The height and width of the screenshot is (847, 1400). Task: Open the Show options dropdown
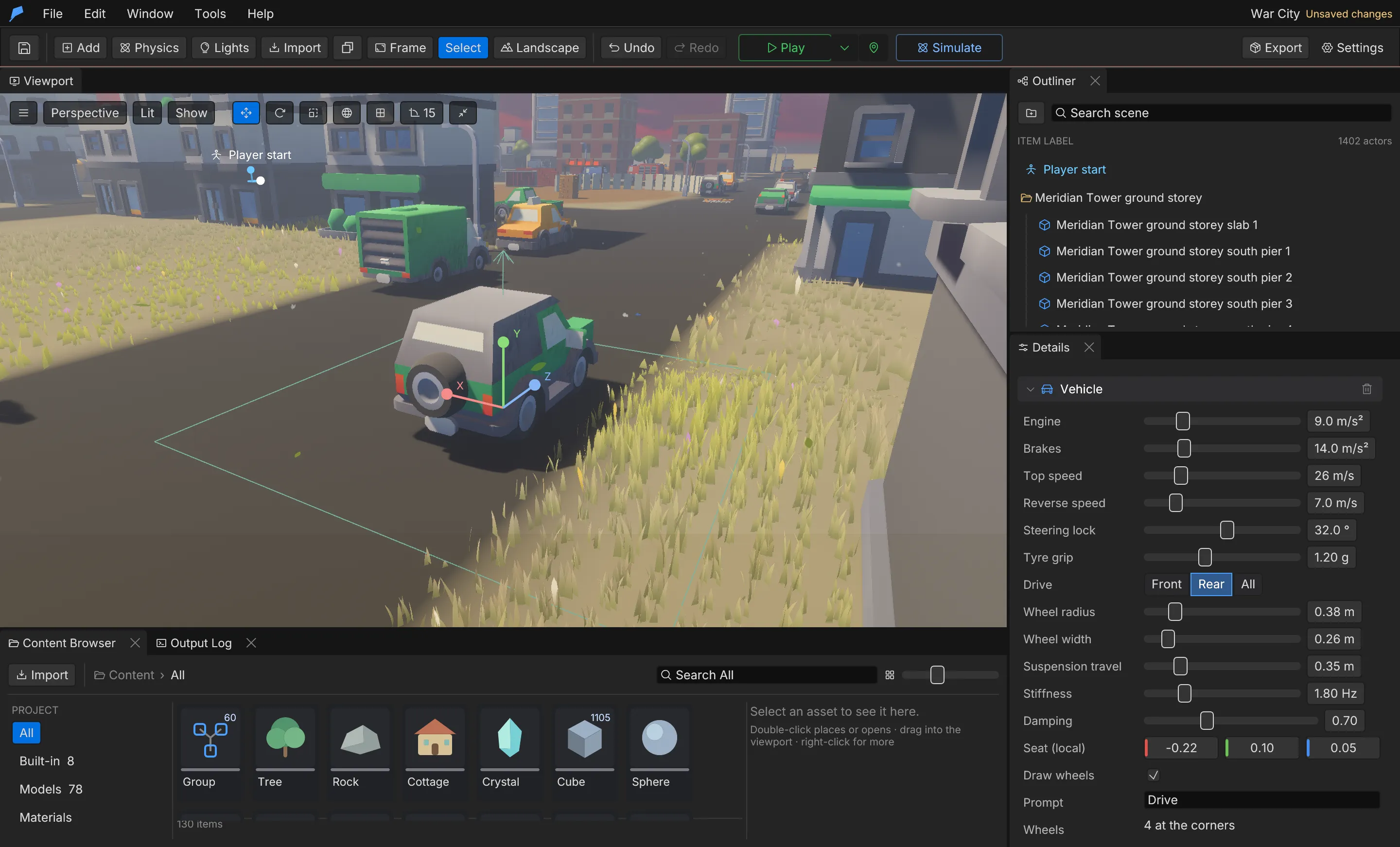tap(192, 113)
